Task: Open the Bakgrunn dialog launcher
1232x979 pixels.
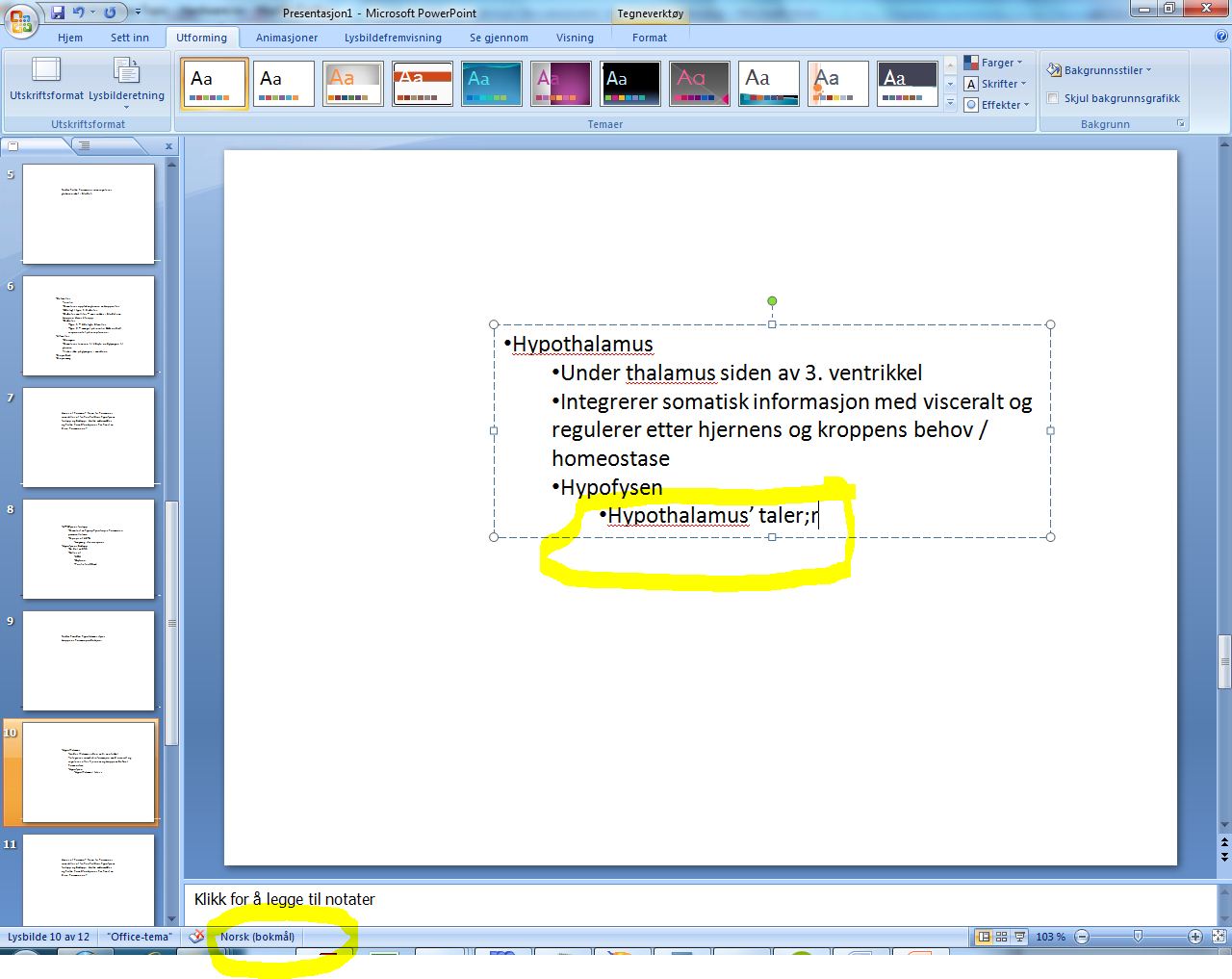Action: pyautogui.click(x=1181, y=124)
